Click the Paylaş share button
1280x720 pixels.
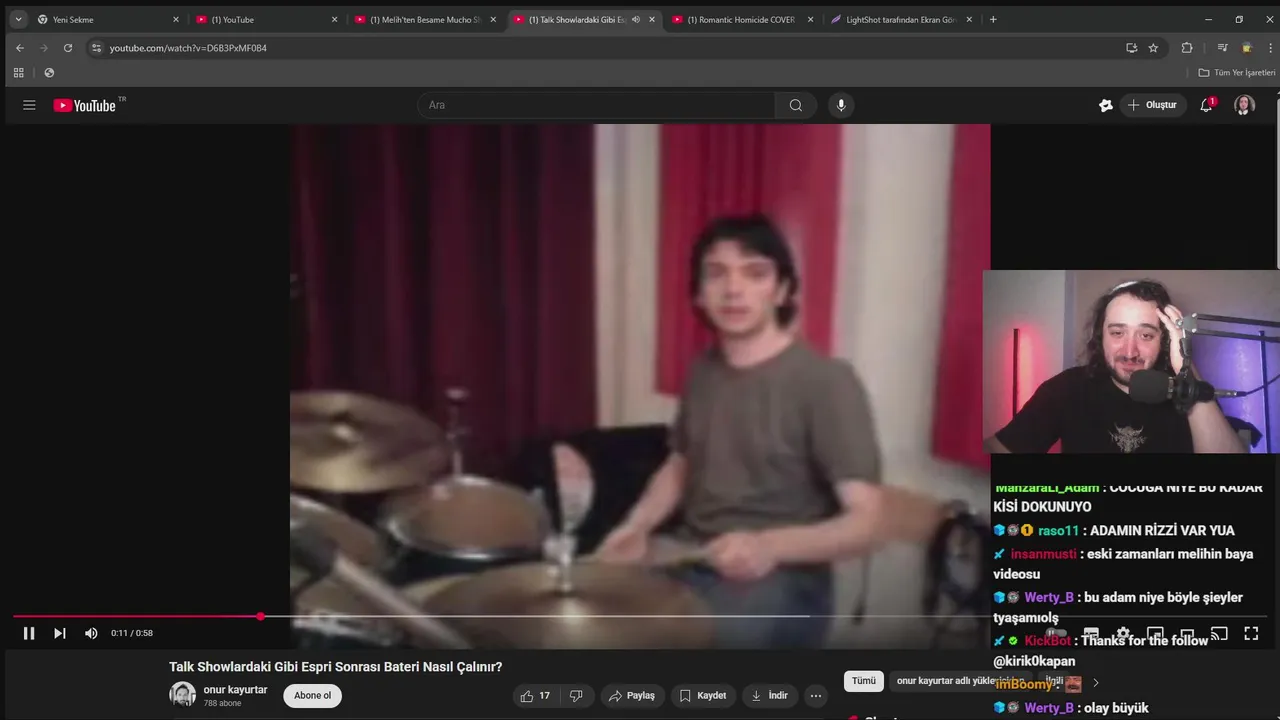(x=632, y=696)
